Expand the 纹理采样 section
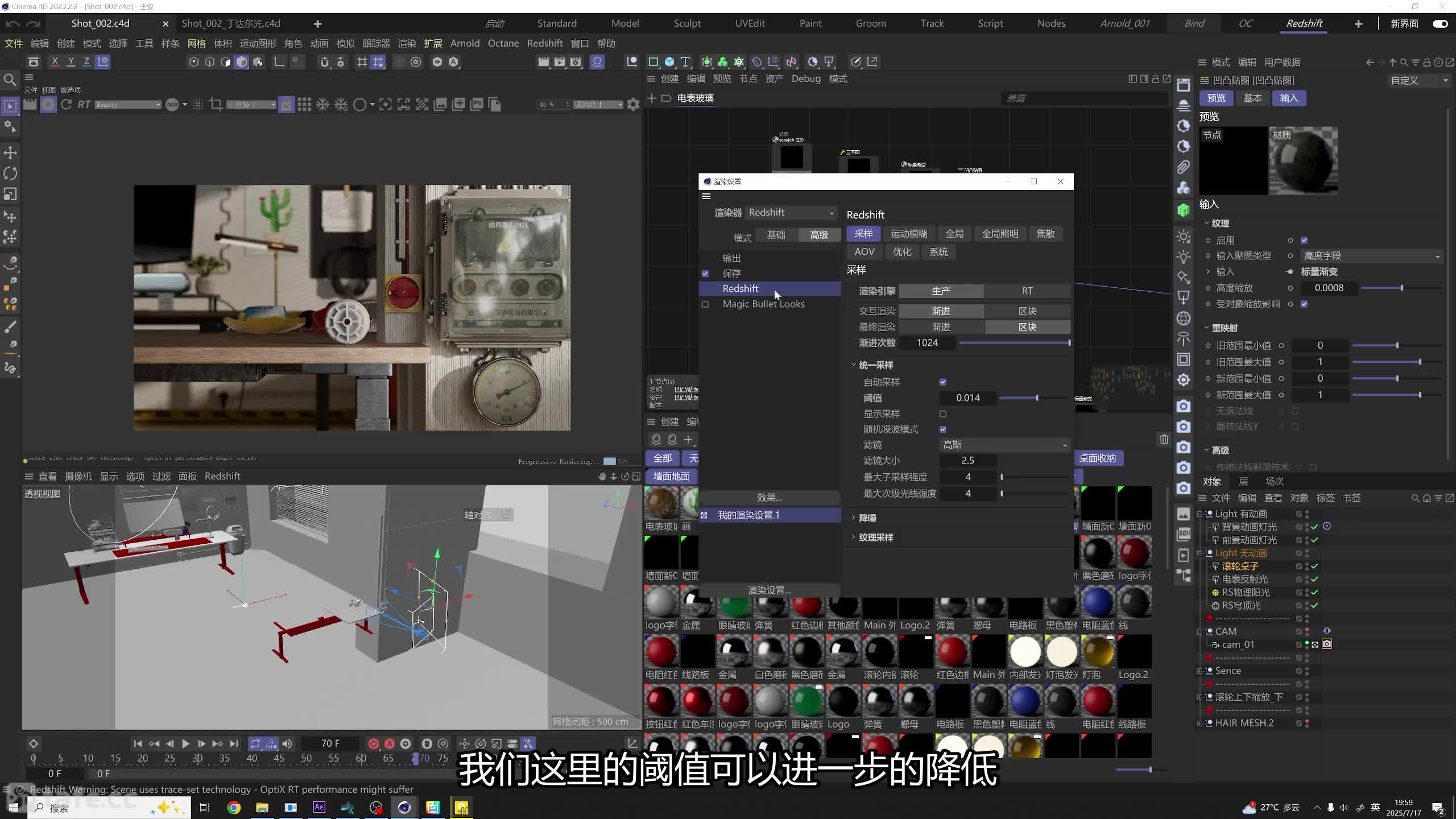 [854, 537]
